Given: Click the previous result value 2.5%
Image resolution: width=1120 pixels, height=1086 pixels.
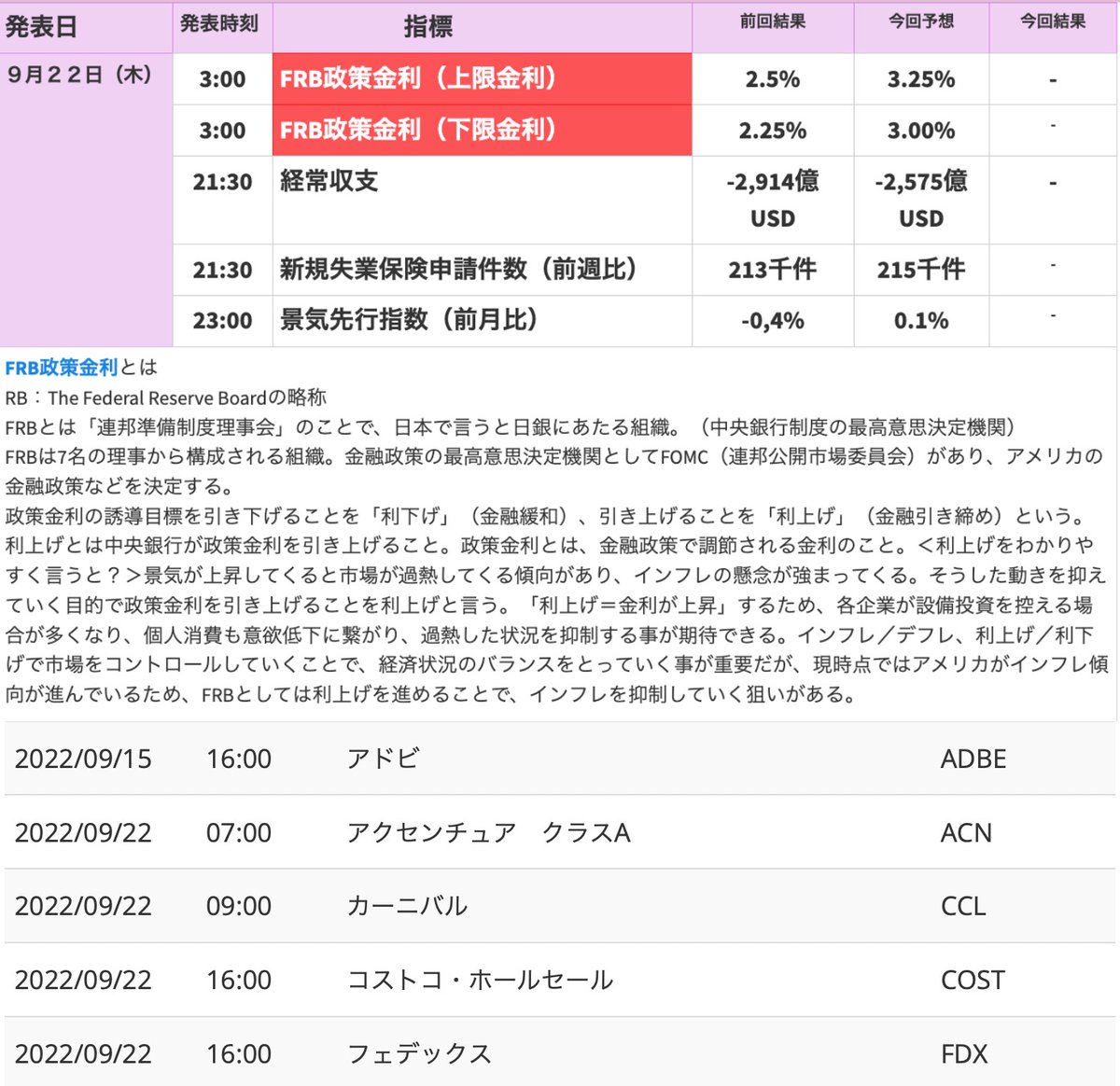Looking at the screenshot, I should pos(773,79).
